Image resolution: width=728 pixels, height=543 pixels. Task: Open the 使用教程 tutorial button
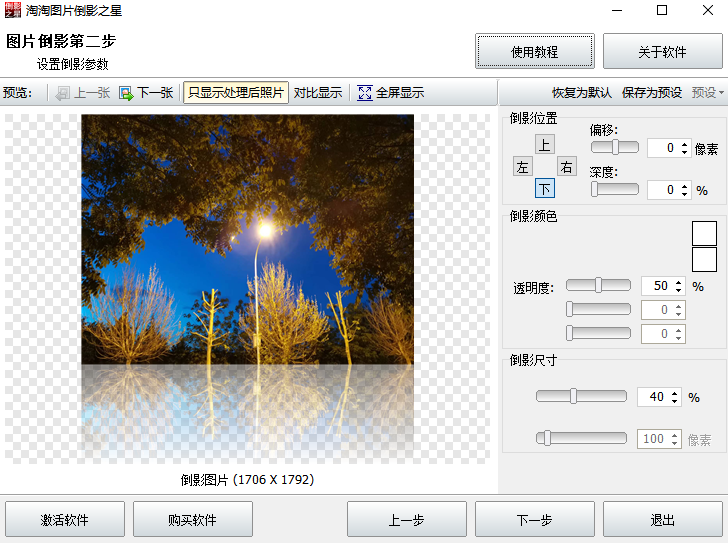pyautogui.click(x=535, y=52)
